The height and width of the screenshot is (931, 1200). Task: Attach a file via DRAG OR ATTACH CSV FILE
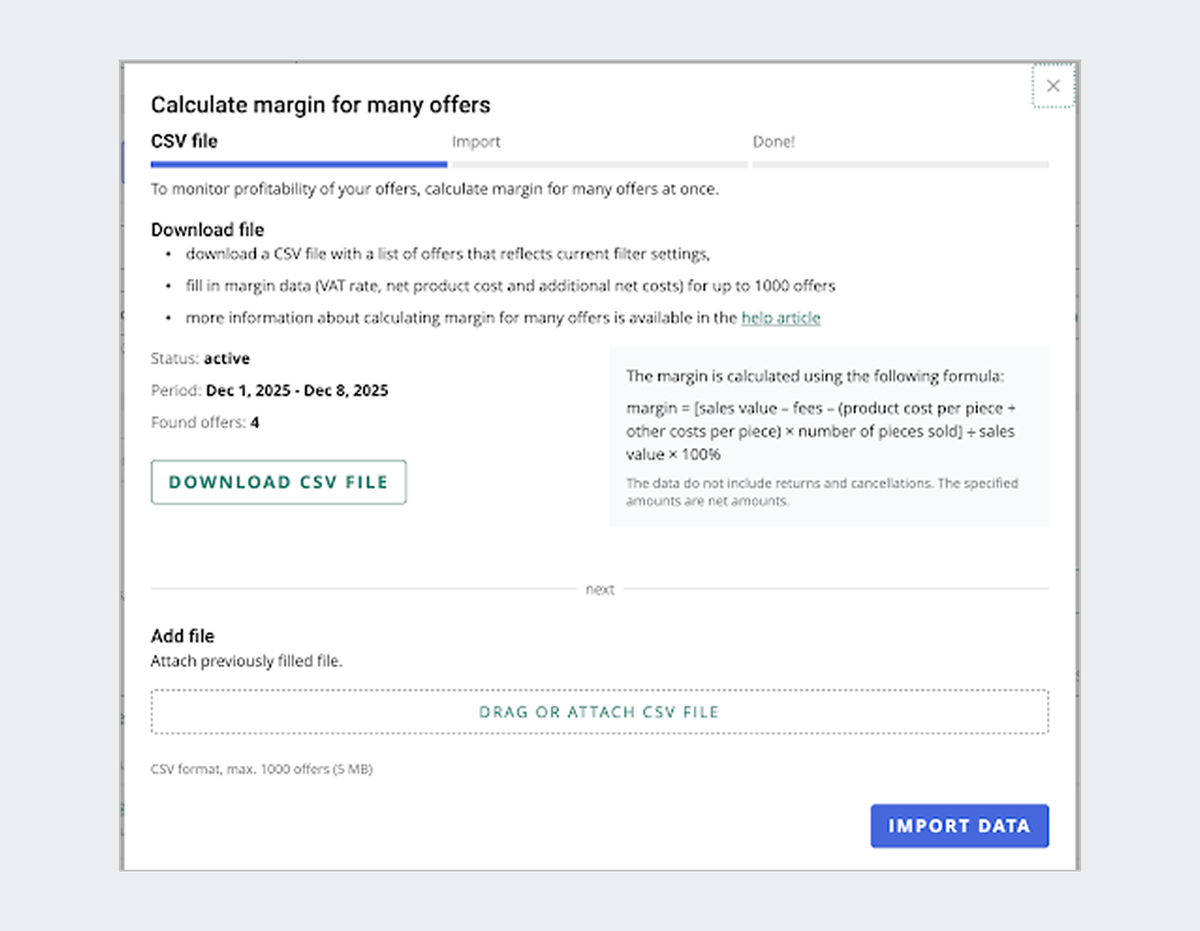[599, 711]
